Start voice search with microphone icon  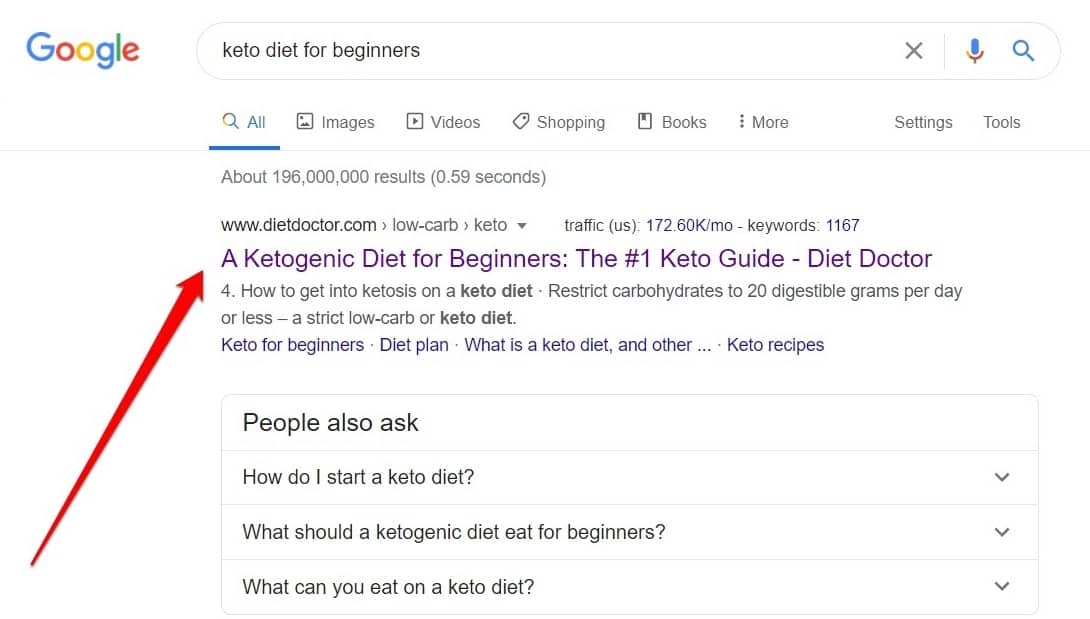pyautogui.click(x=974, y=51)
